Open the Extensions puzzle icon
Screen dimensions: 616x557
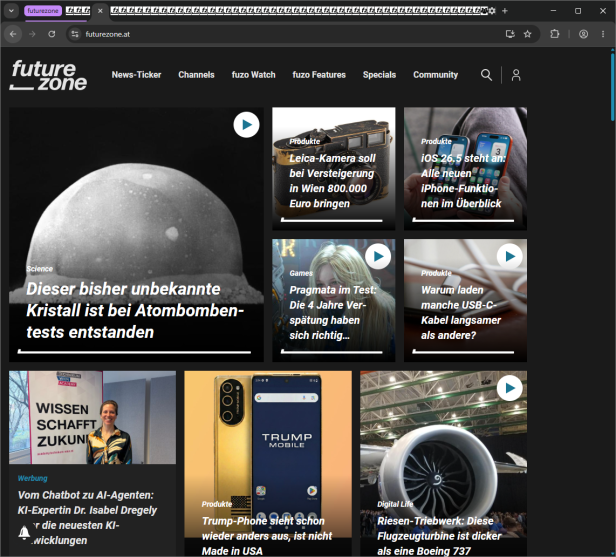click(555, 34)
